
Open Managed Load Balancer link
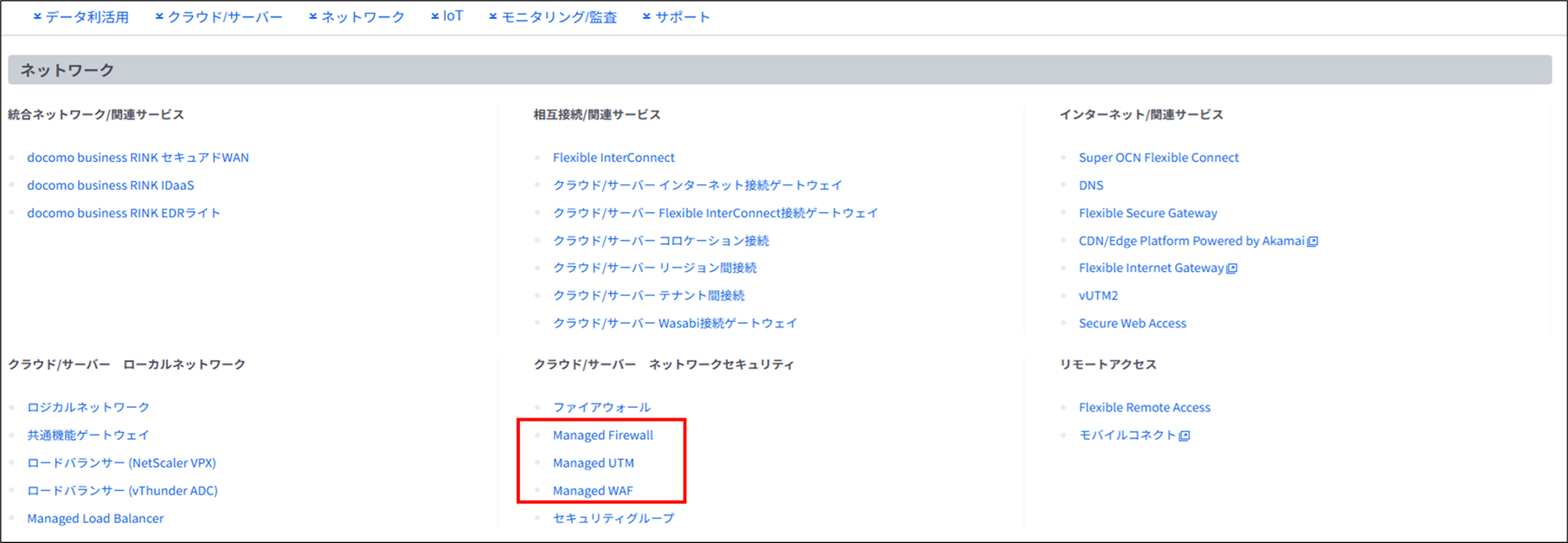[95, 518]
